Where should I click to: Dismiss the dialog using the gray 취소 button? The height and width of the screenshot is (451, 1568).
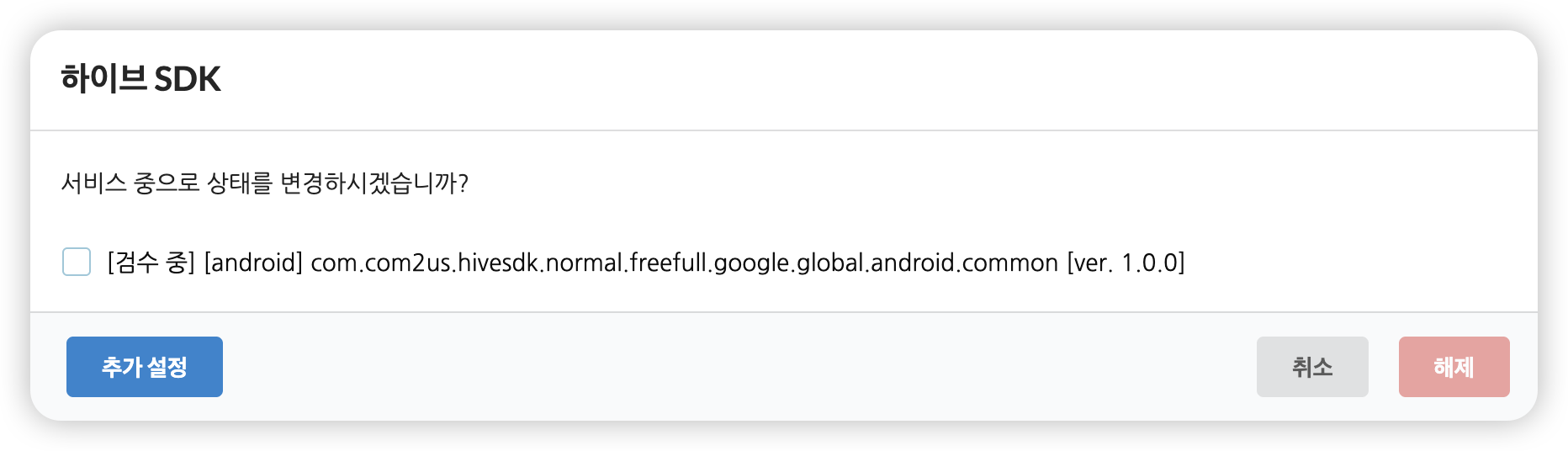1312,367
